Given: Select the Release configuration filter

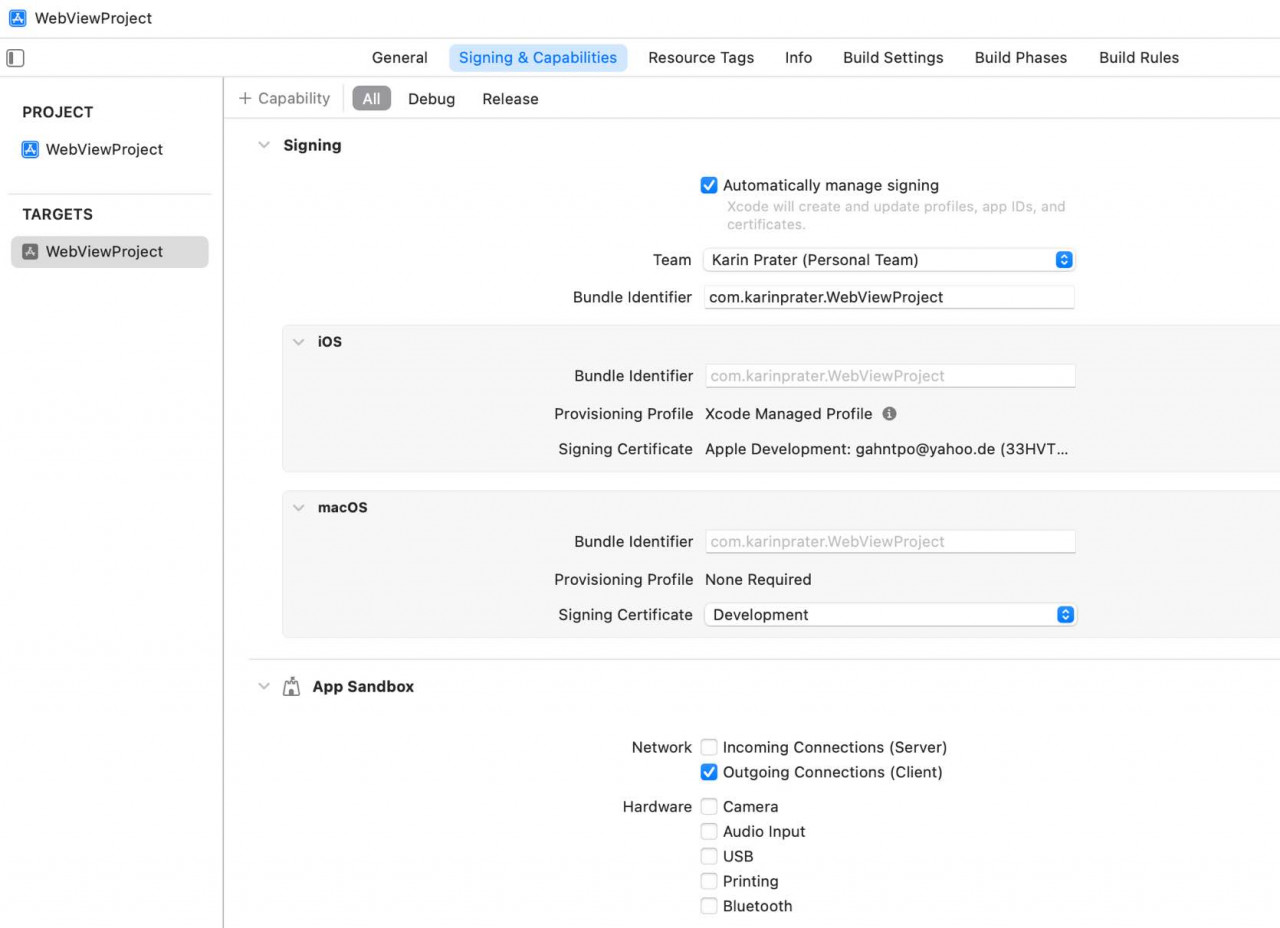Looking at the screenshot, I should (x=509, y=98).
